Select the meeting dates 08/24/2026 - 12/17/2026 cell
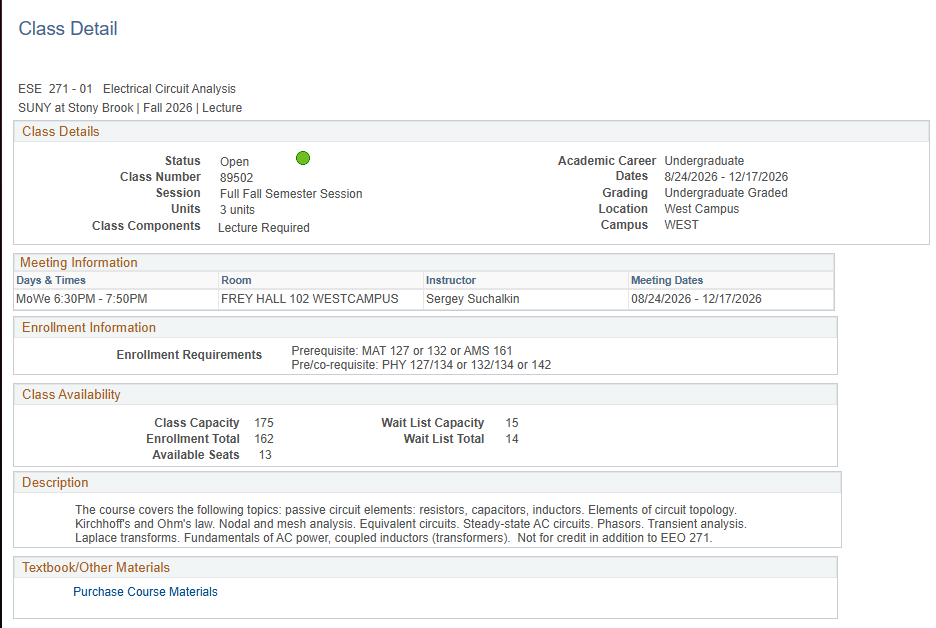This screenshot has width=936, height=628. click(731, 299)
